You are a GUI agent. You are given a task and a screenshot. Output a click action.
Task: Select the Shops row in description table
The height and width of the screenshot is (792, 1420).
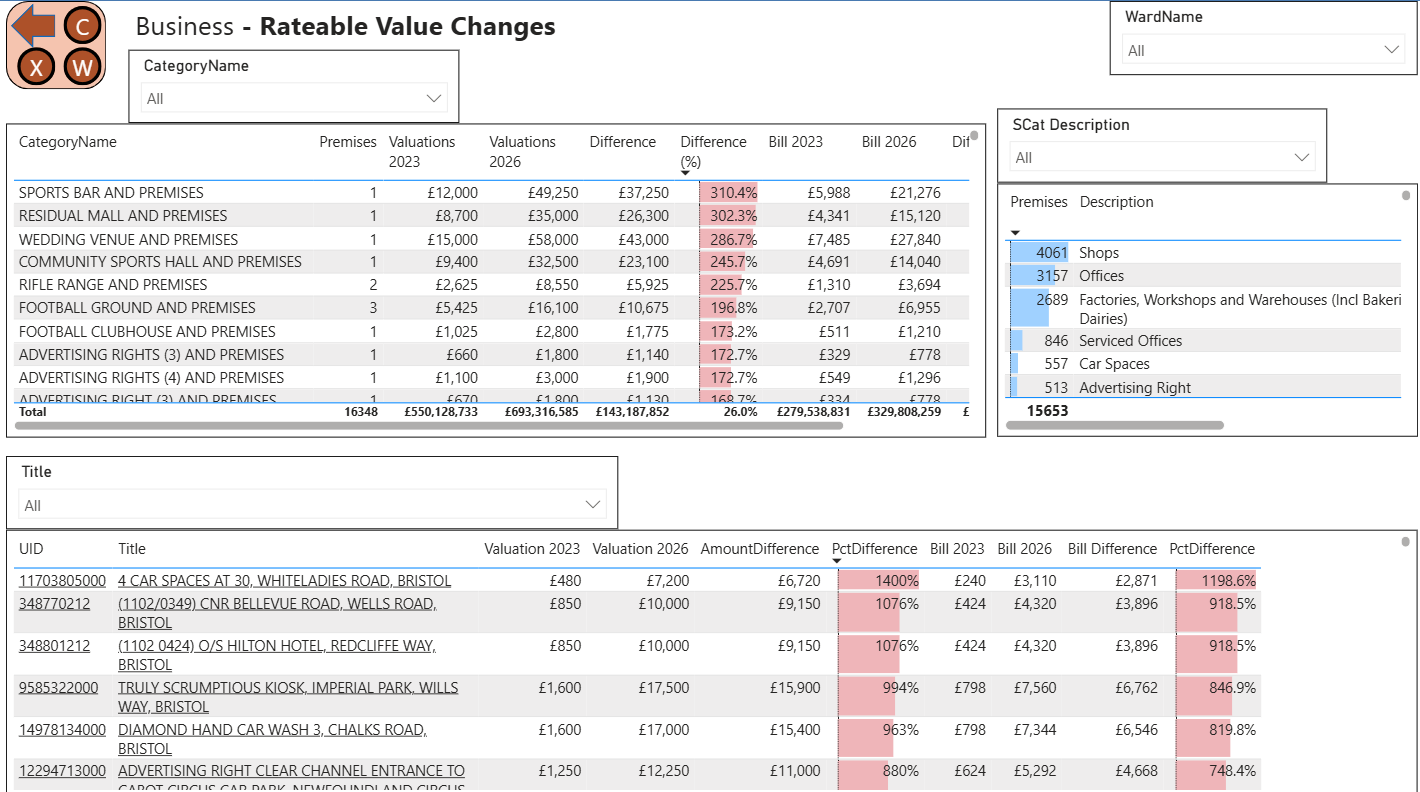point(1099,253)
